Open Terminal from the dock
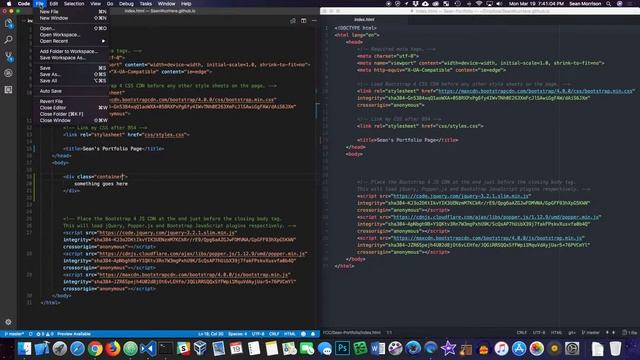 165,349
